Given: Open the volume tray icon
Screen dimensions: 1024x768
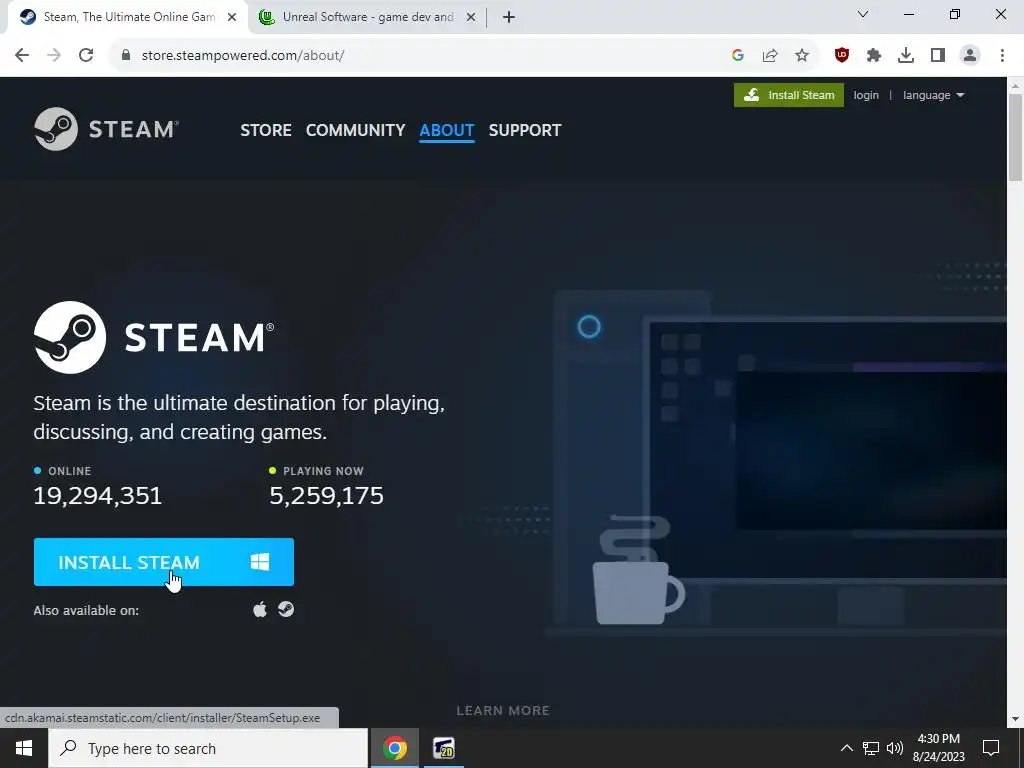Looking at the screenshot, I should 895,748.
